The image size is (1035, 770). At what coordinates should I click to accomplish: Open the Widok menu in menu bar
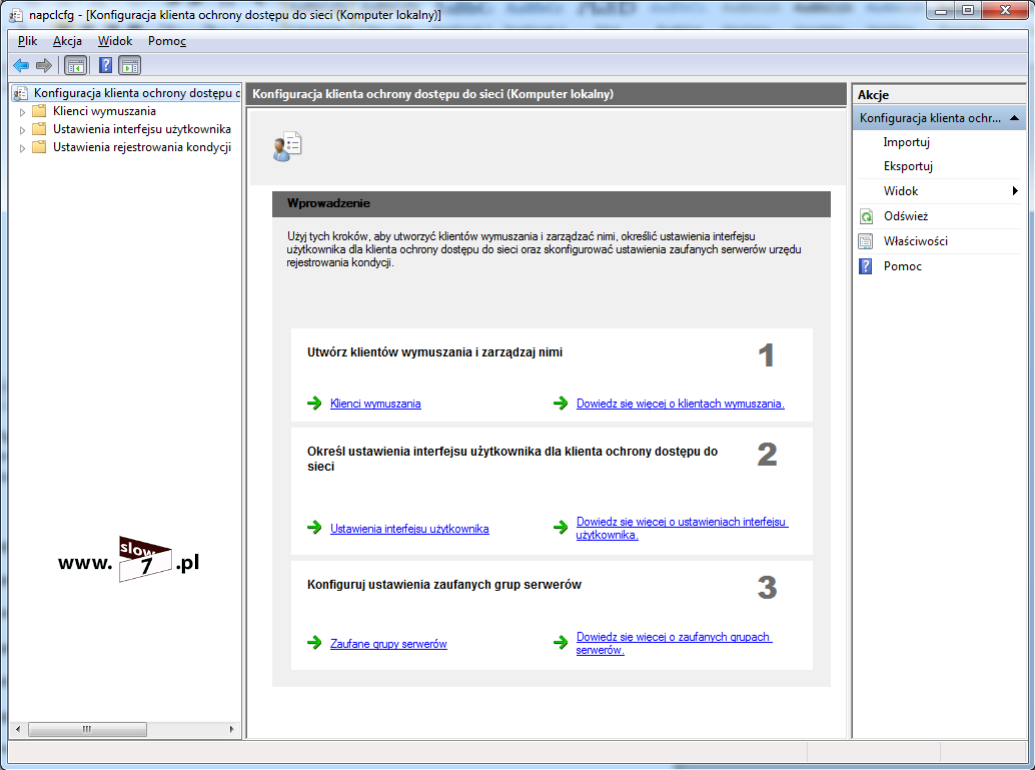tap(115, 41)
